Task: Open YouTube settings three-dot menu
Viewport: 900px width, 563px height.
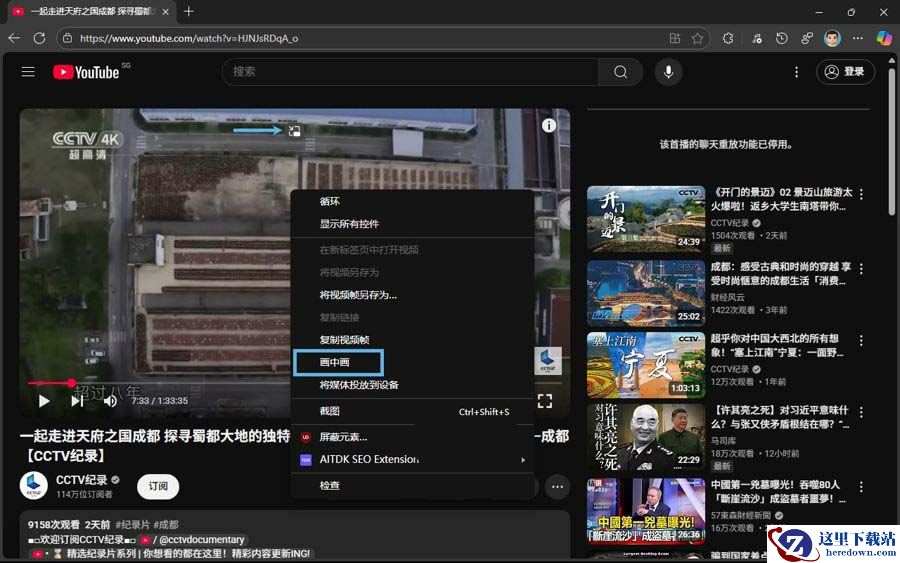Action: [x=796, y=72]
